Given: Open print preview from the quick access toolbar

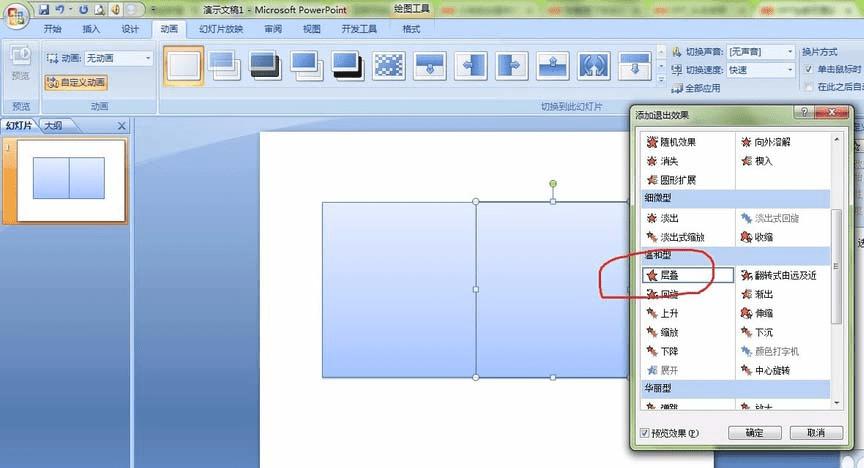Looking at the screenshot, I should click(x=99, y=9).
